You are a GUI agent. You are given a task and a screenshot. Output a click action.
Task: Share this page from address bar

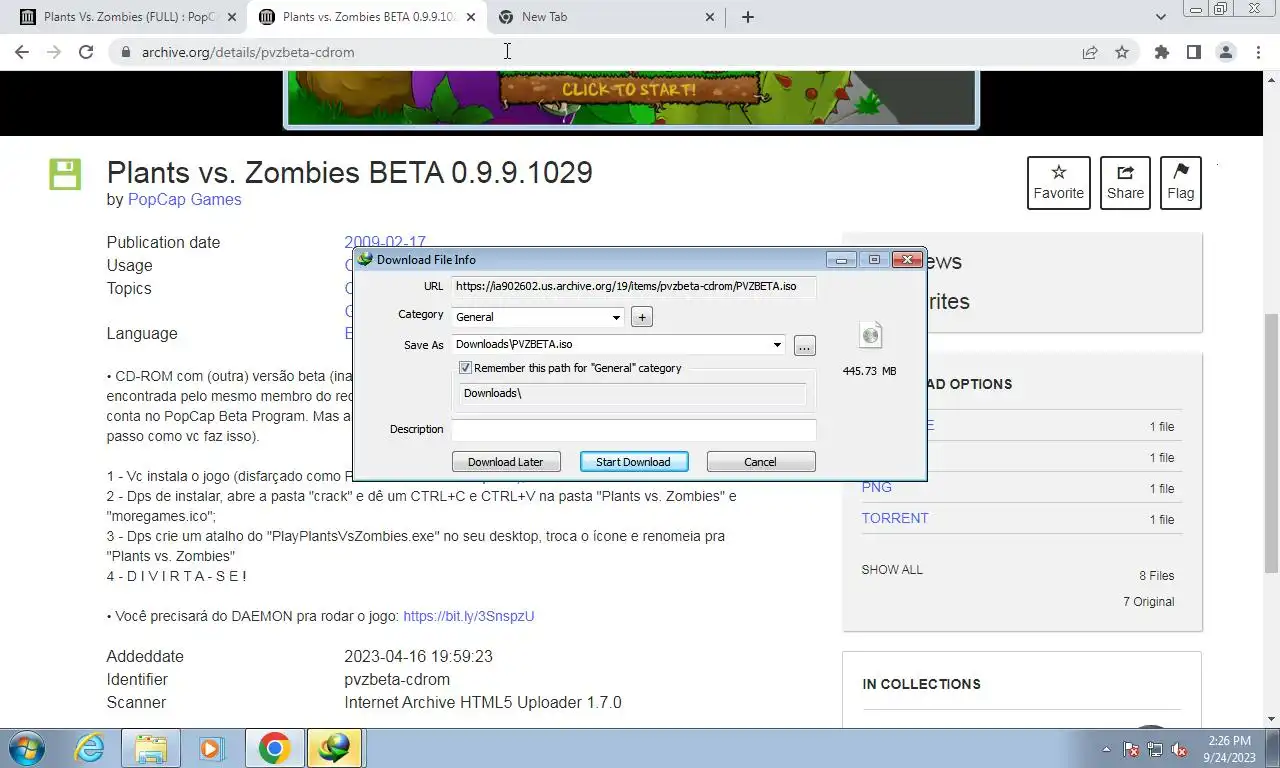[1090, 52]
